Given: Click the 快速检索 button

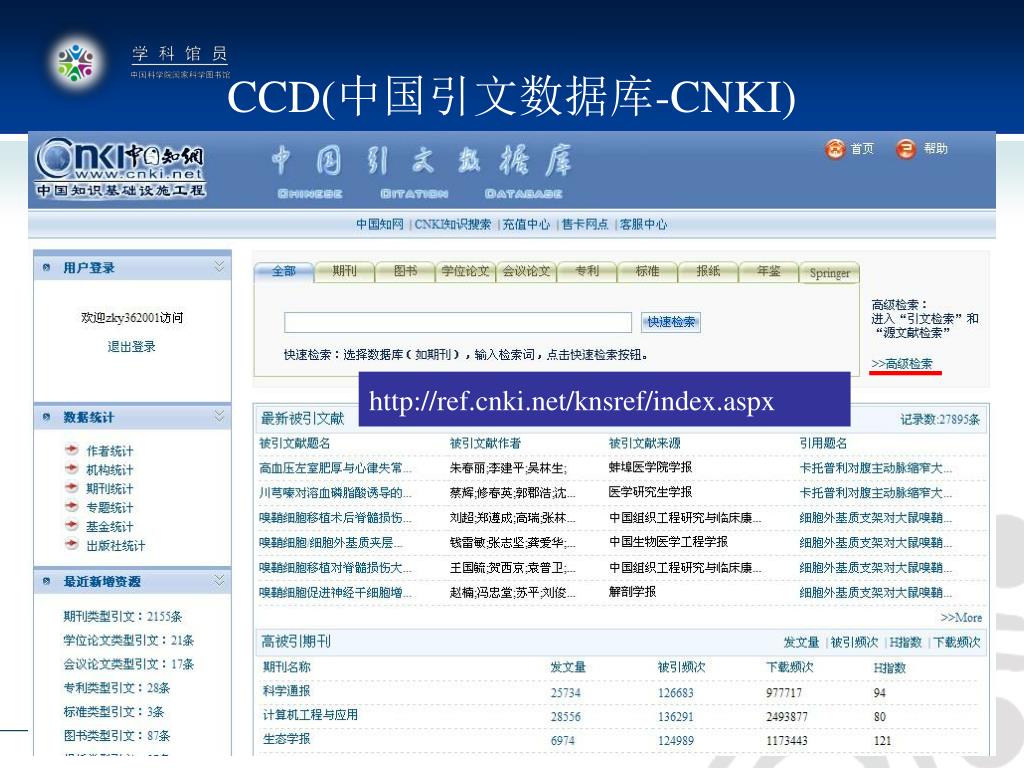Looking at the screenshot, I should [x=671, y=322].
